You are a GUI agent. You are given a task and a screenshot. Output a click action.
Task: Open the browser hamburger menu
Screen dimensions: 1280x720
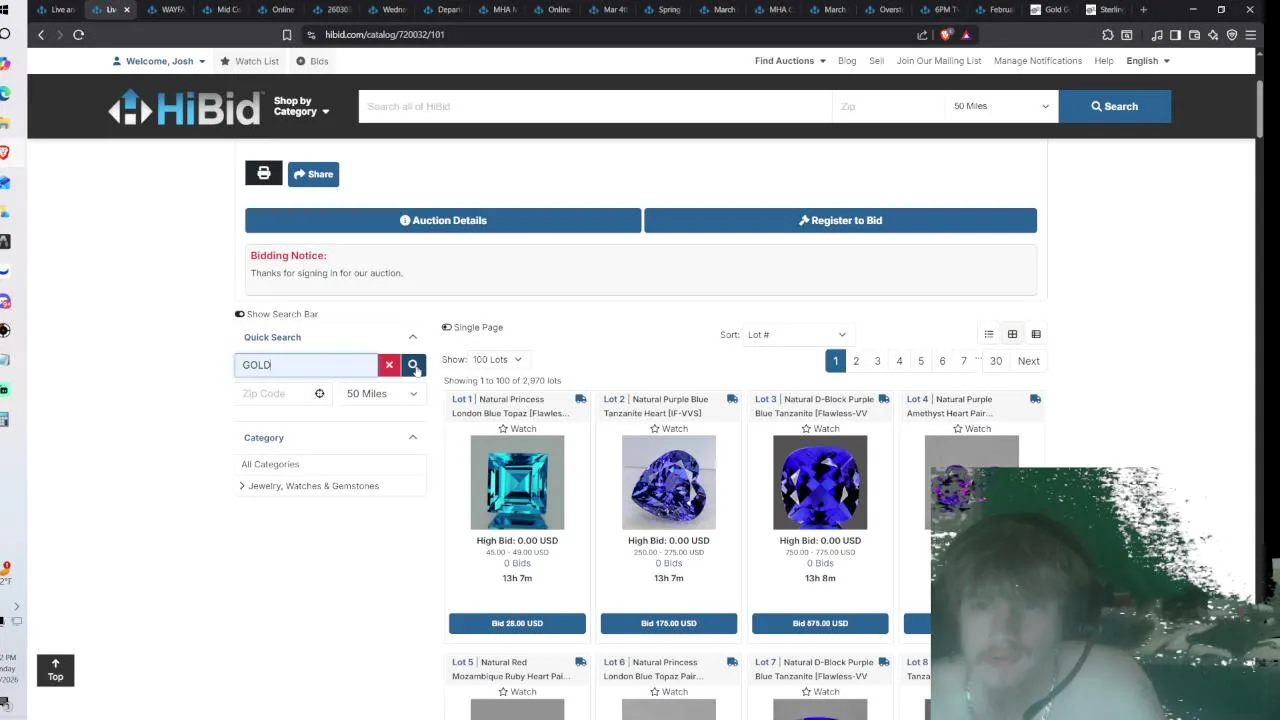click(x=1251, y=35)
